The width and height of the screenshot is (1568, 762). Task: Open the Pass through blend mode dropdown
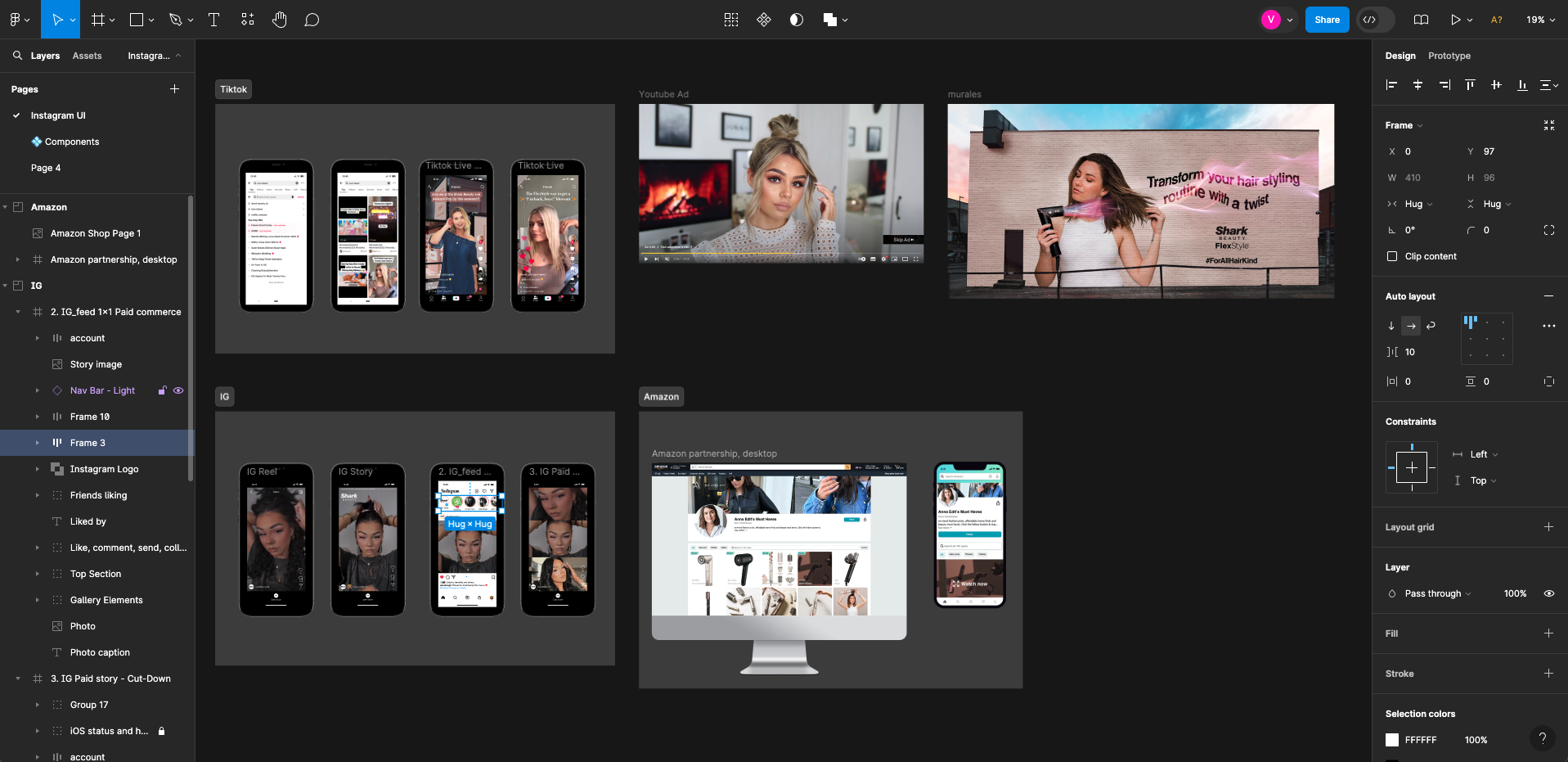point(1437,593)
